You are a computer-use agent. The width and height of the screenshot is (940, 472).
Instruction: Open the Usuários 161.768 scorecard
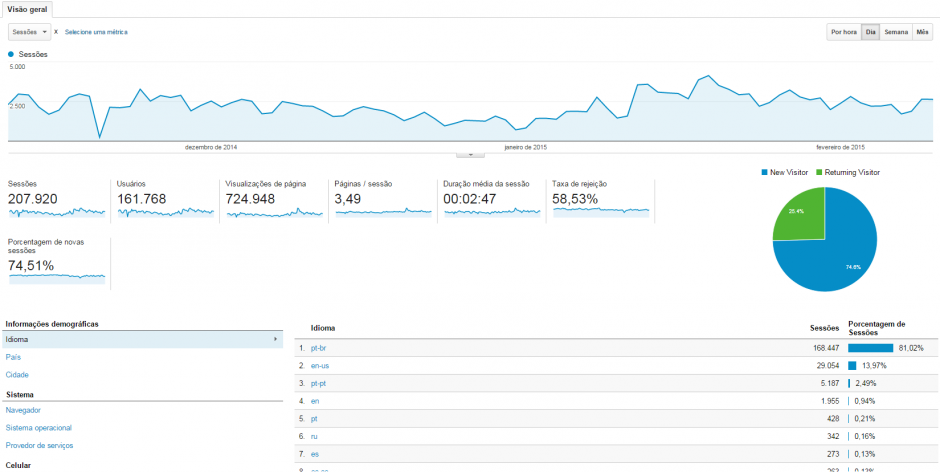coord(165,200)
